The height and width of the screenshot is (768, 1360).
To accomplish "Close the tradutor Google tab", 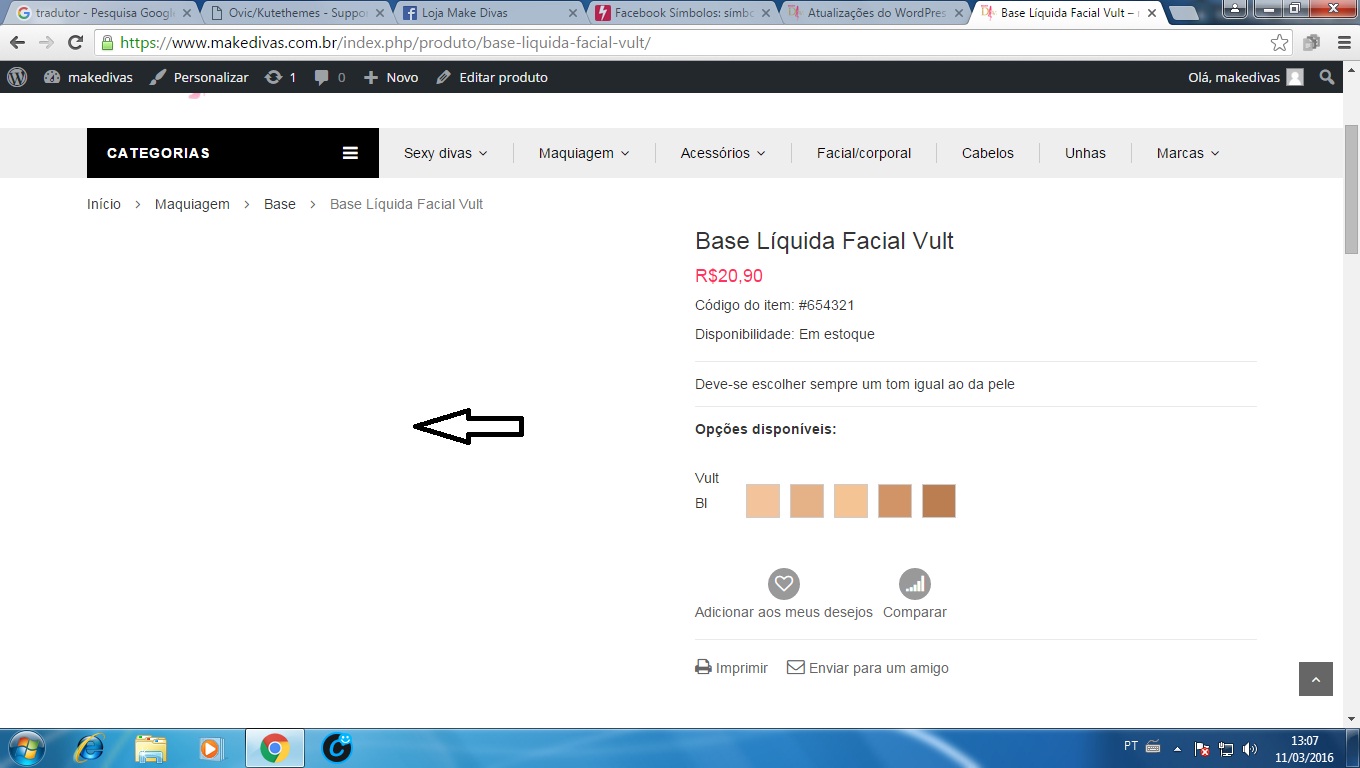I will (x=186, y=13).
